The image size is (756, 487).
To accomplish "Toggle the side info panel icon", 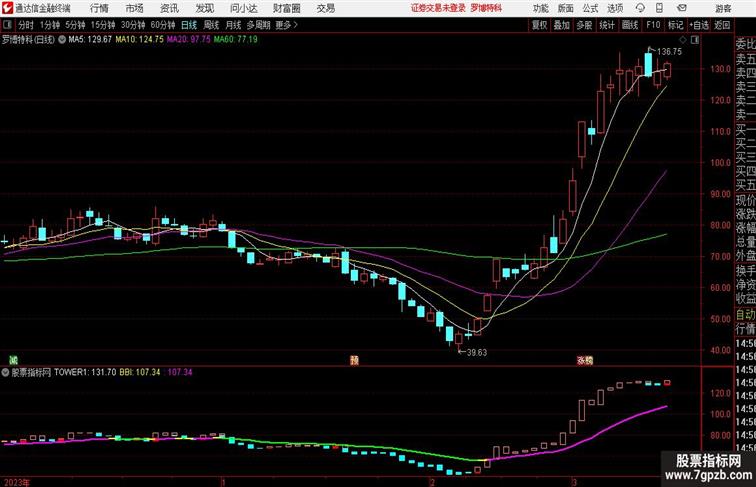I will (x=695, y=40).
